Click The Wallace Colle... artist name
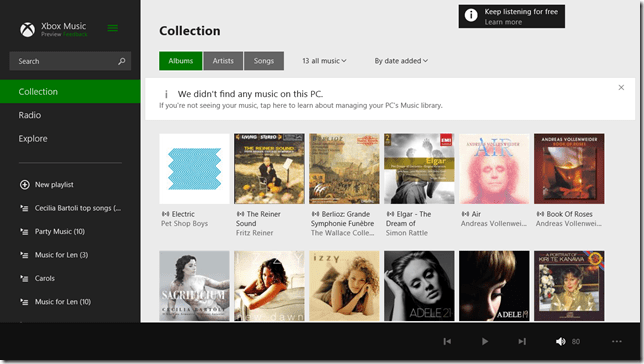This screenshot has width=644, height=364. click(343, 233)
